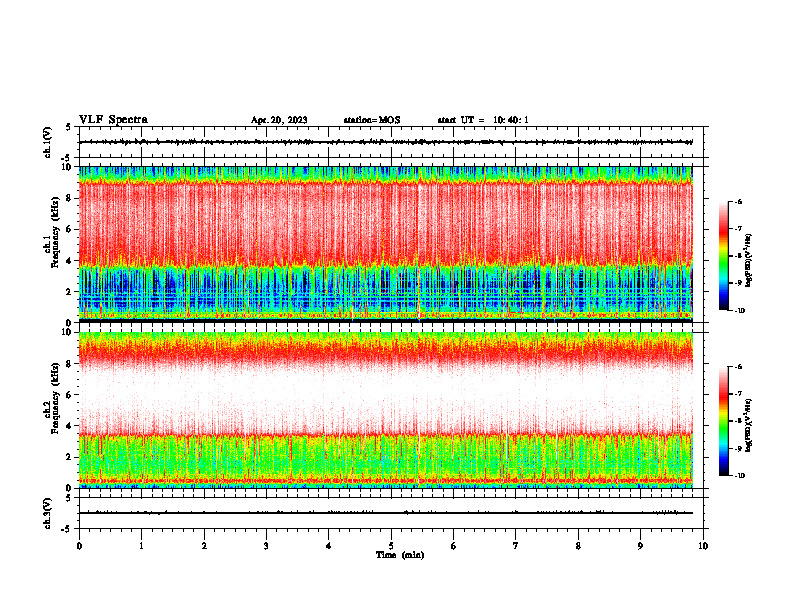Screen dimensions: 792x612
Task: Click the "-10" value below ch.2 colorbar
Action: pyautogui.click(x=739, y=476)
